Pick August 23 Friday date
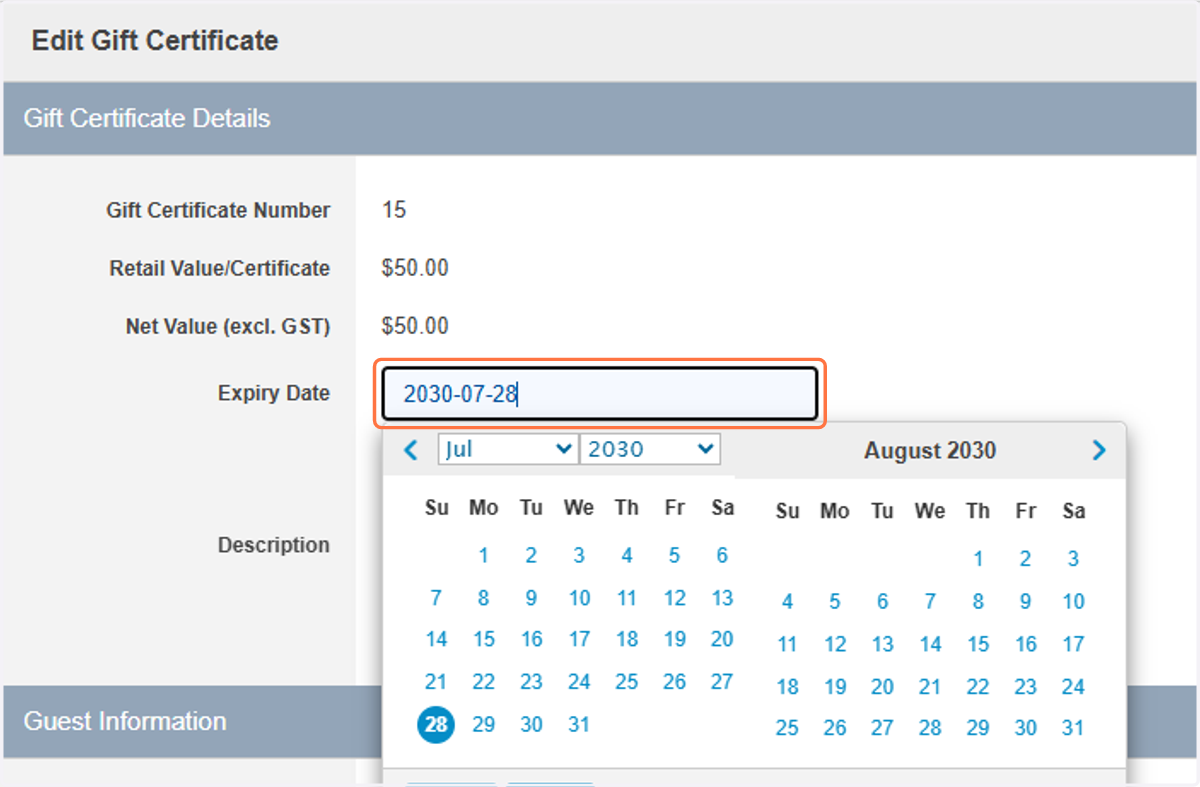The width and height of the screenshot is (1200, 787). [x=1025, y=687]
